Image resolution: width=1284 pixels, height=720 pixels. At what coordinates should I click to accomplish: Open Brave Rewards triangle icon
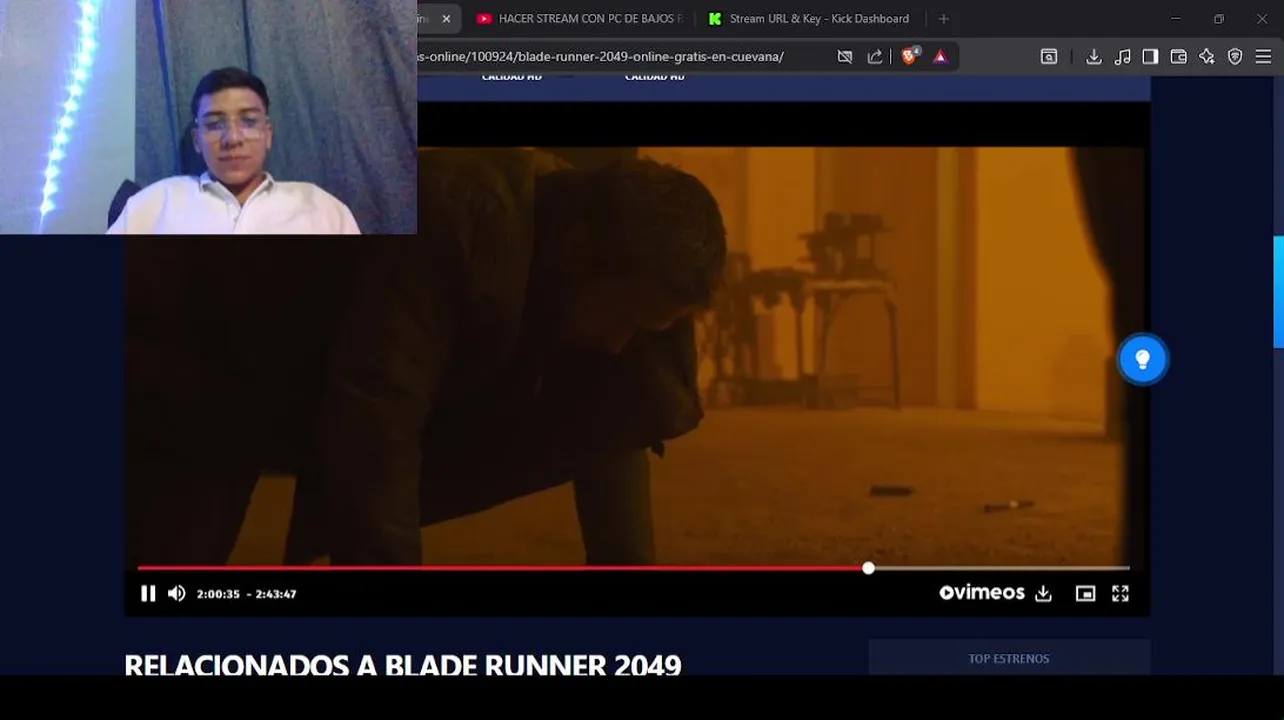pyautogui.click(x=940, y=57)
